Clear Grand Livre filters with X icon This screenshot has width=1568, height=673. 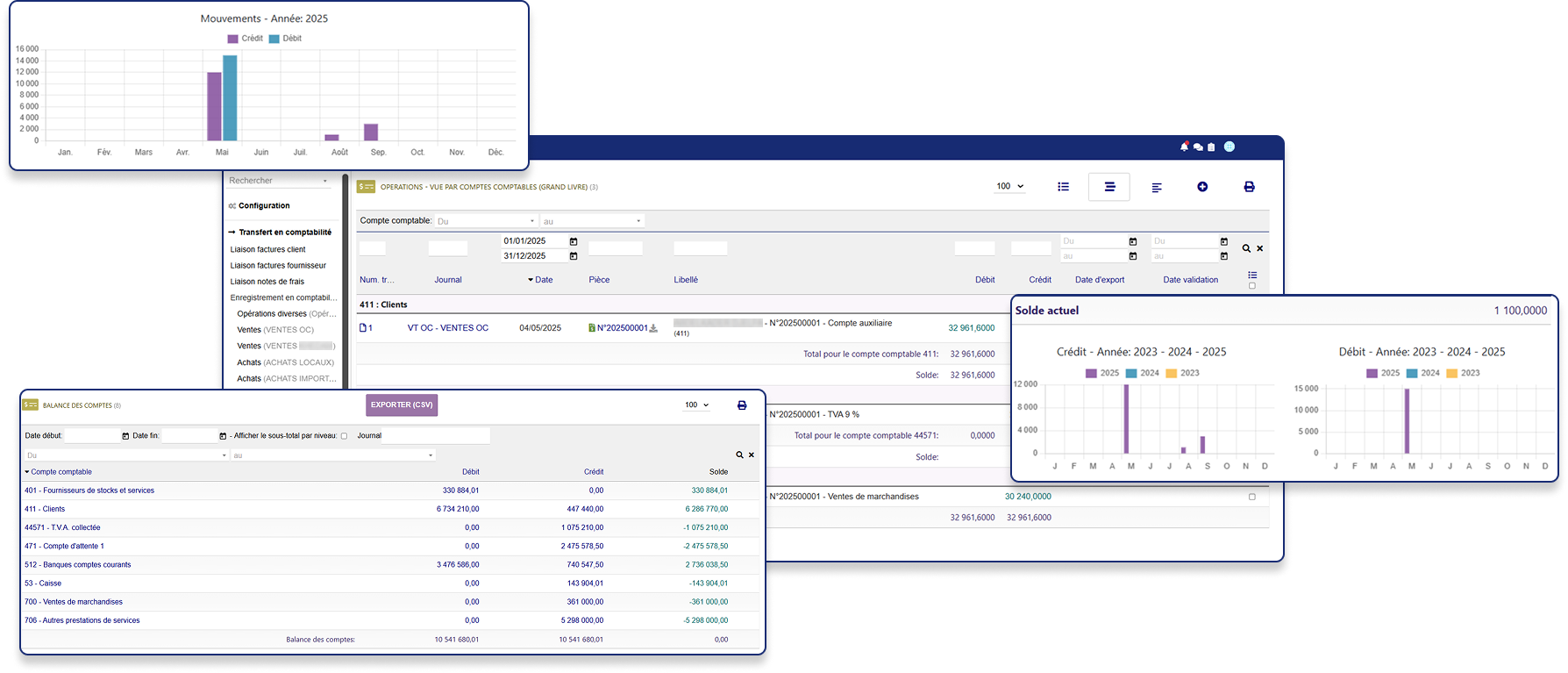[x=1260, y=248]
